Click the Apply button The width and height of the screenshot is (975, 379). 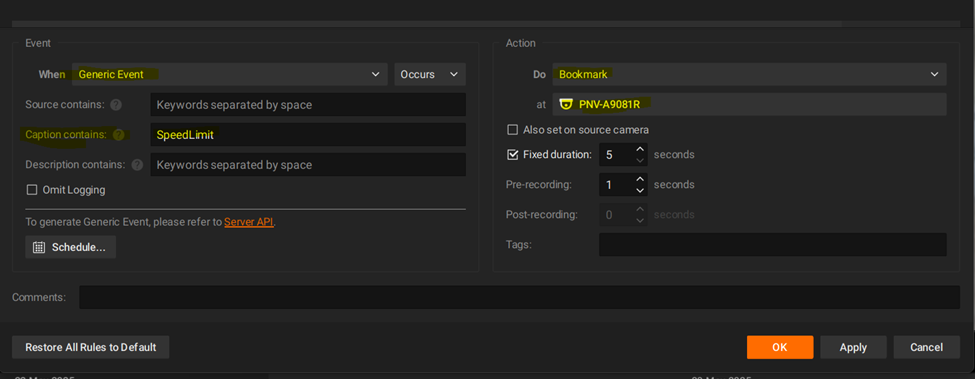click(853, 347)
